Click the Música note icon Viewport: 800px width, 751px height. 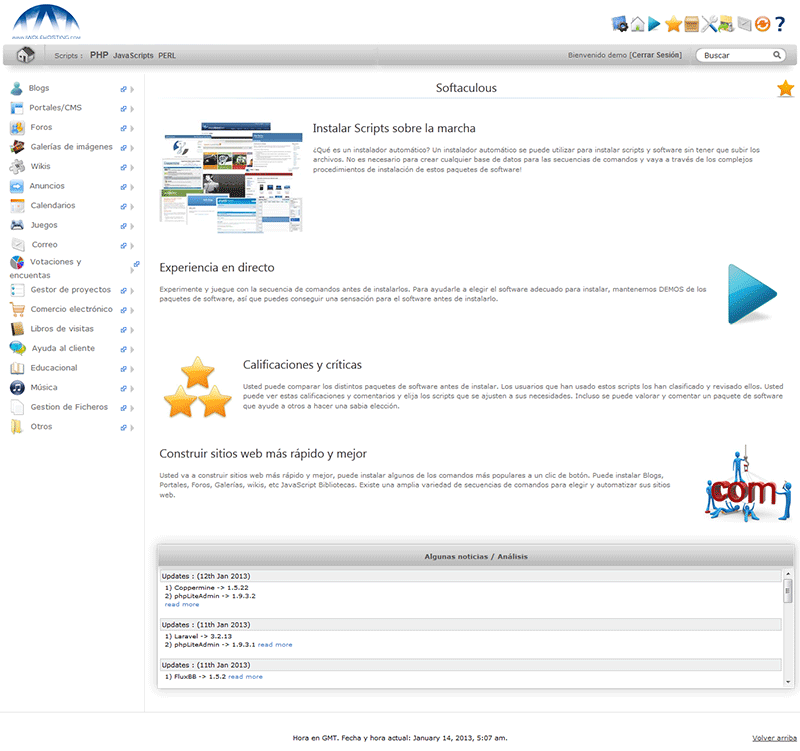(17, 388)
